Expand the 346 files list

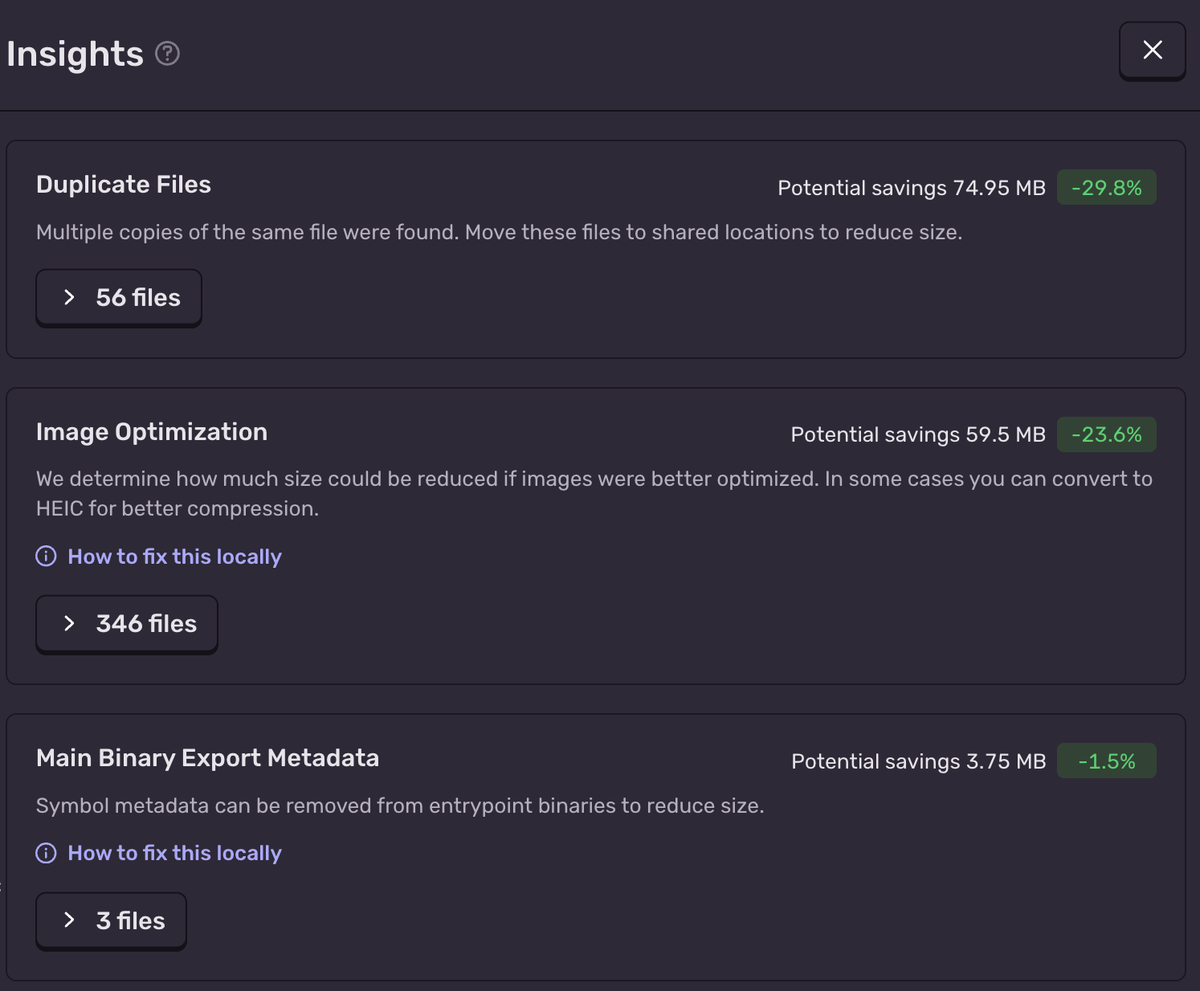(127, 623)
